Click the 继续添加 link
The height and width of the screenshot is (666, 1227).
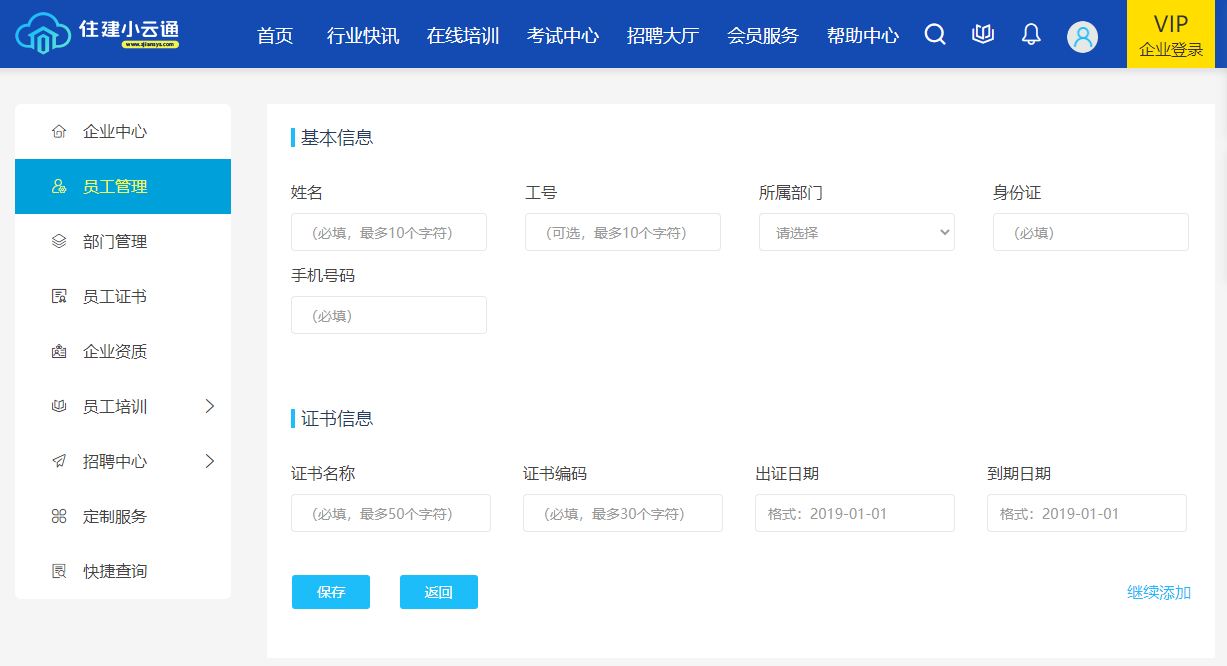(1158, 593)
